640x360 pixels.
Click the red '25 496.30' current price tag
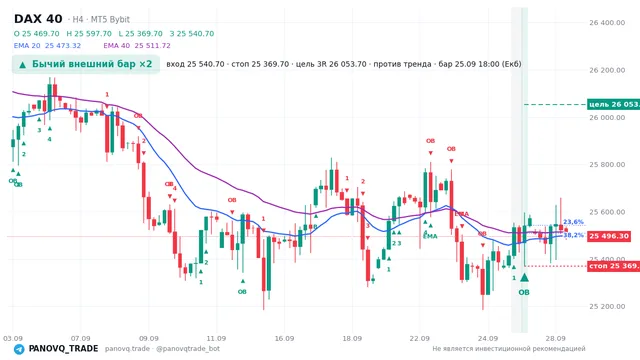(x=609, y=236)
